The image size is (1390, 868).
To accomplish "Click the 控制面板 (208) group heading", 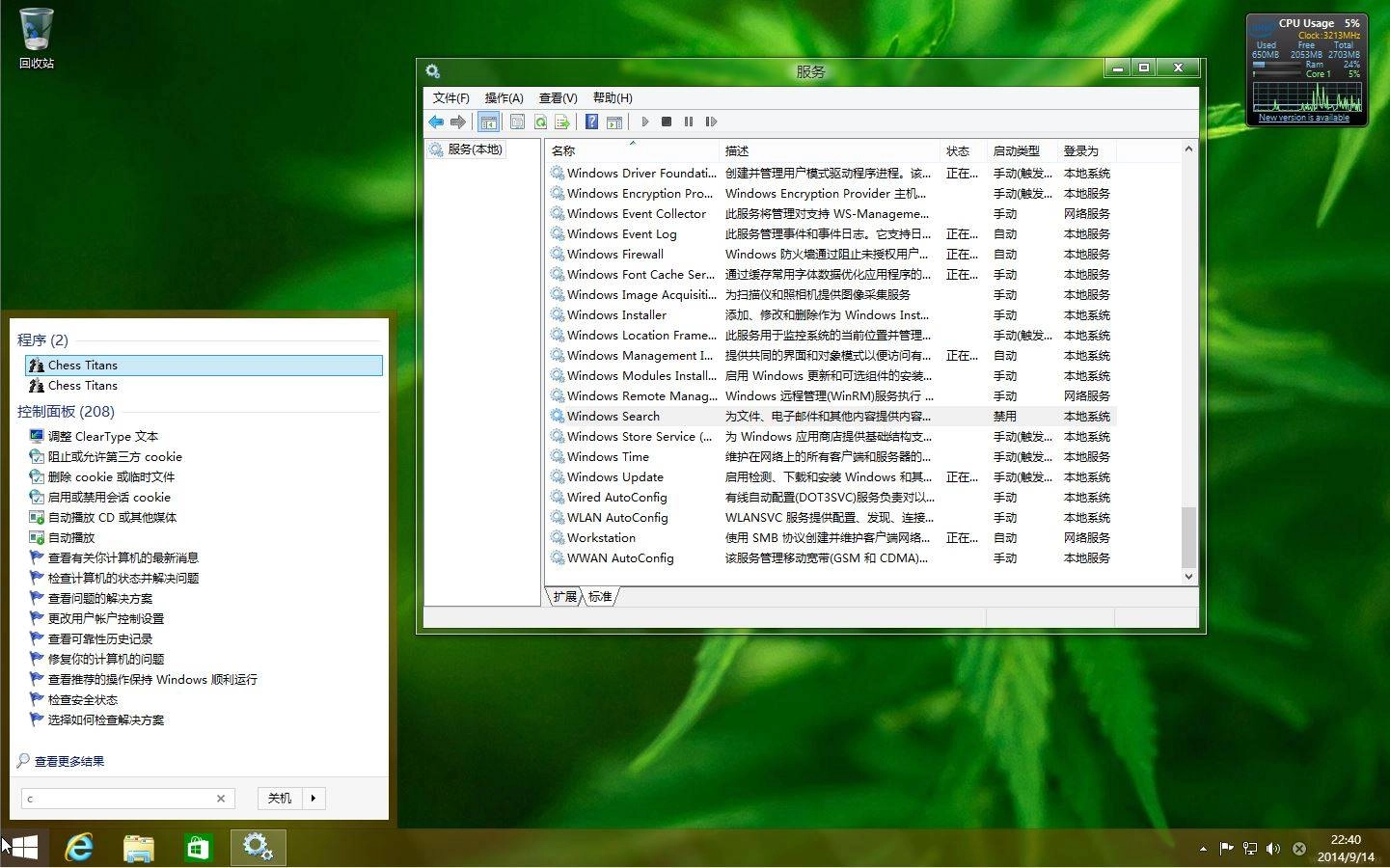I will tap(66, 412).
